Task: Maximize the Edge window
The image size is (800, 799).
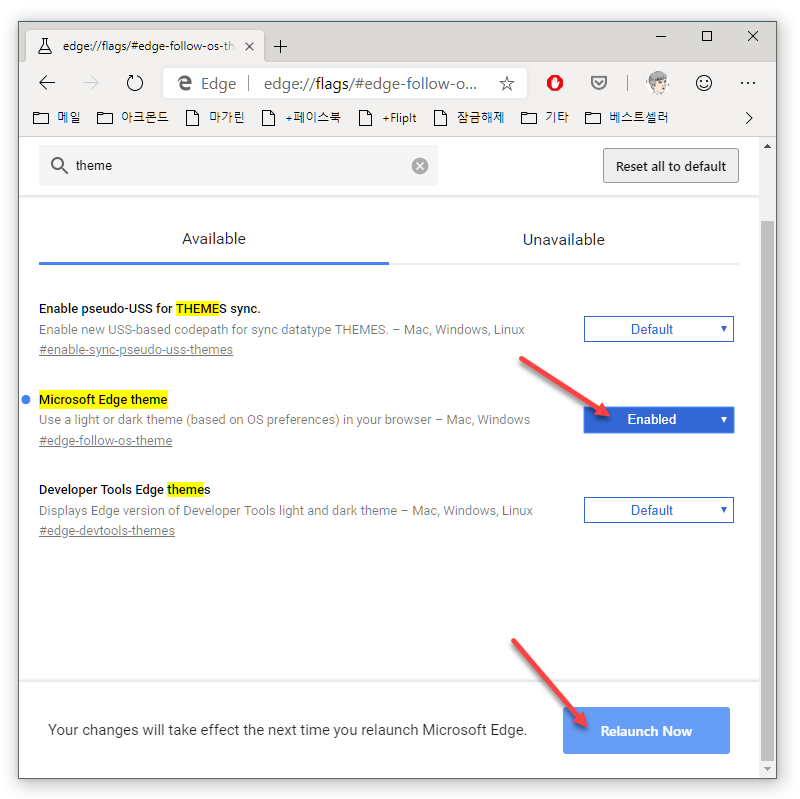Action: (707, 36)
